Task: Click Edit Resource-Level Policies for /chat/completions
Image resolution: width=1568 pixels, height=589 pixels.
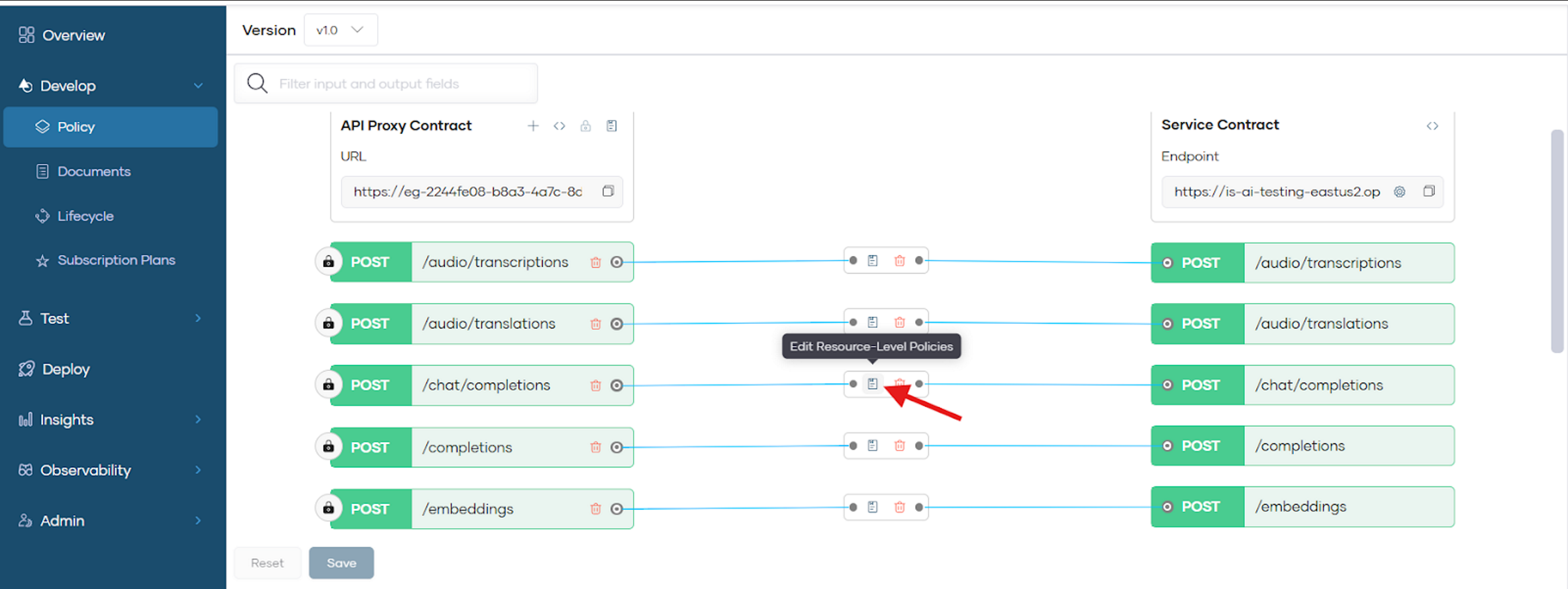Action: 872,384
